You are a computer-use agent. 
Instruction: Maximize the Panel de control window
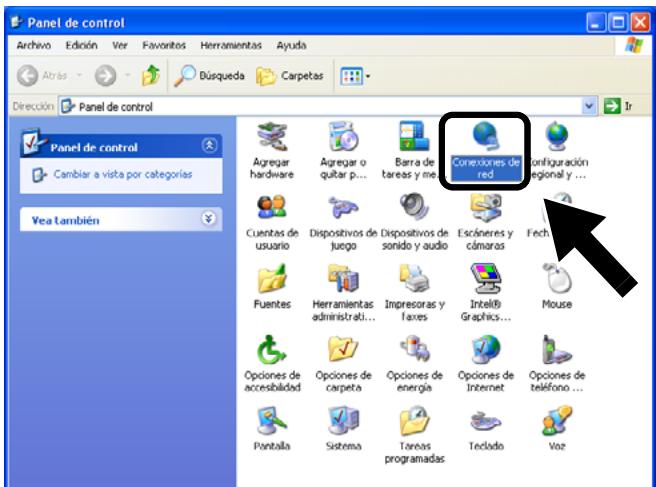pyautogui.click(x=618, y=22)
